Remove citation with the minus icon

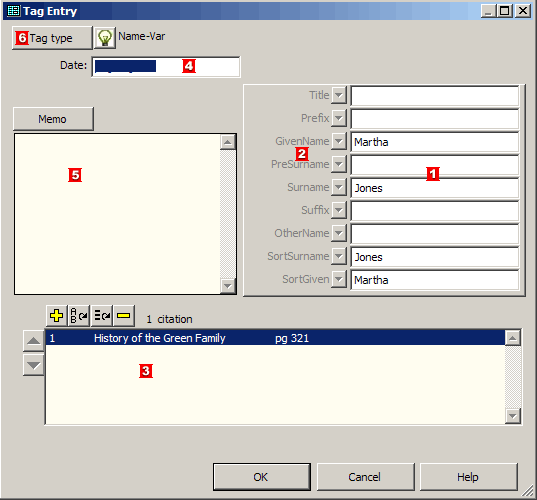[x=124, y=315]
